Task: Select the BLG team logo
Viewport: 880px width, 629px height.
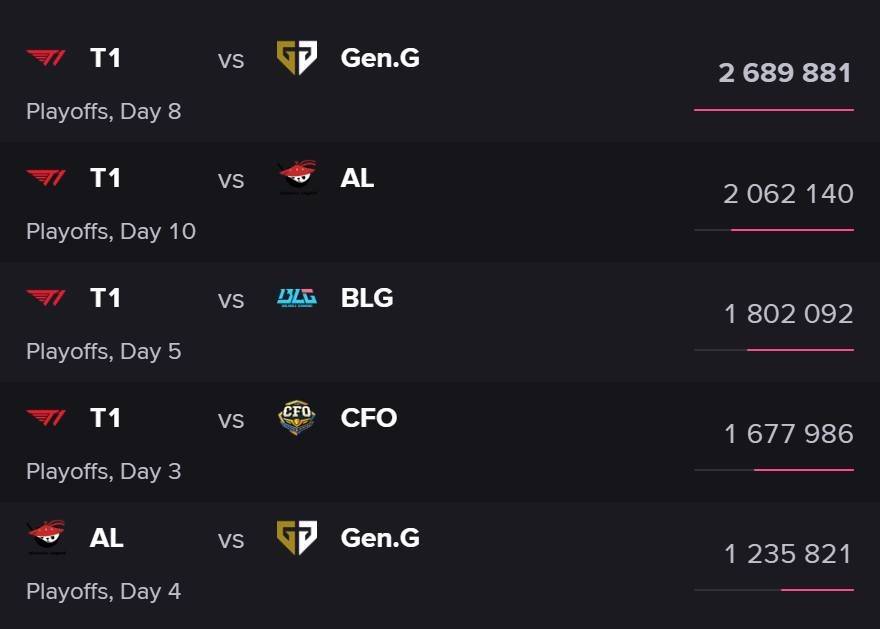Action: [x=297, y=298]
